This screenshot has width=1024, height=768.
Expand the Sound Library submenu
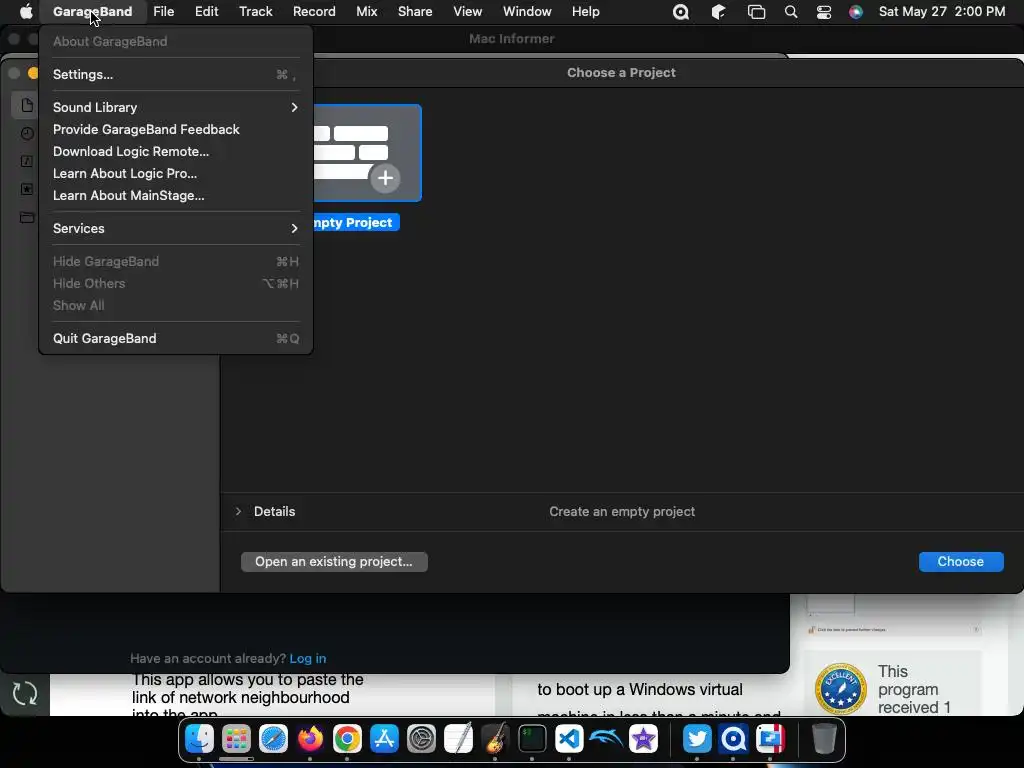click(x=176, y=107)
